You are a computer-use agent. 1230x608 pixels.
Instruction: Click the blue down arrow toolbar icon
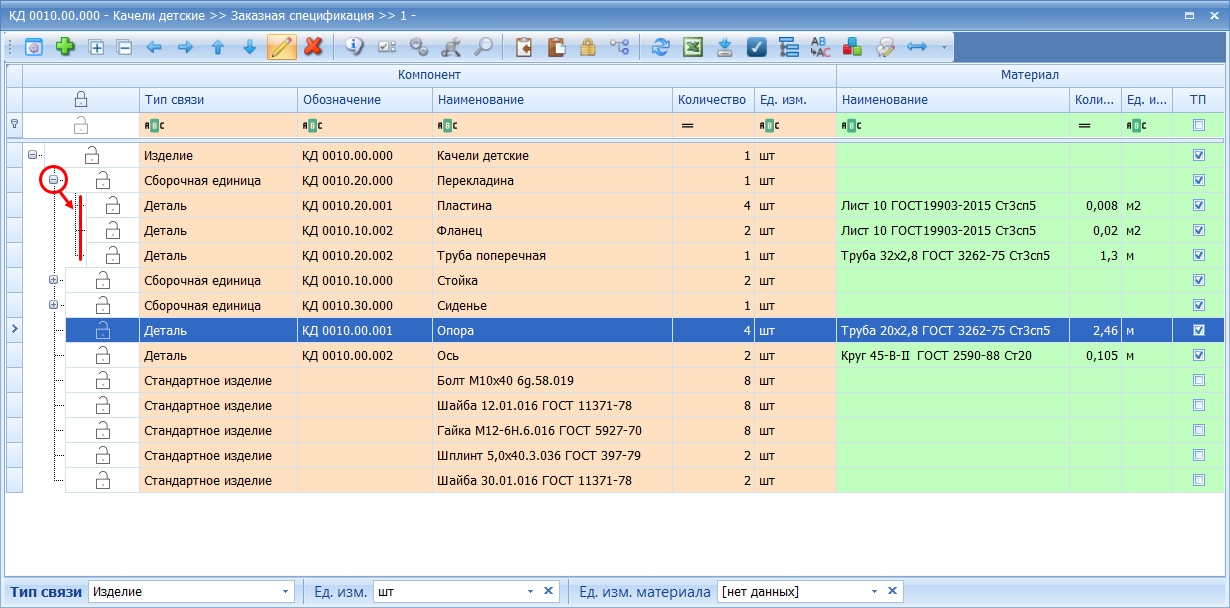click(x=249, y=47)
